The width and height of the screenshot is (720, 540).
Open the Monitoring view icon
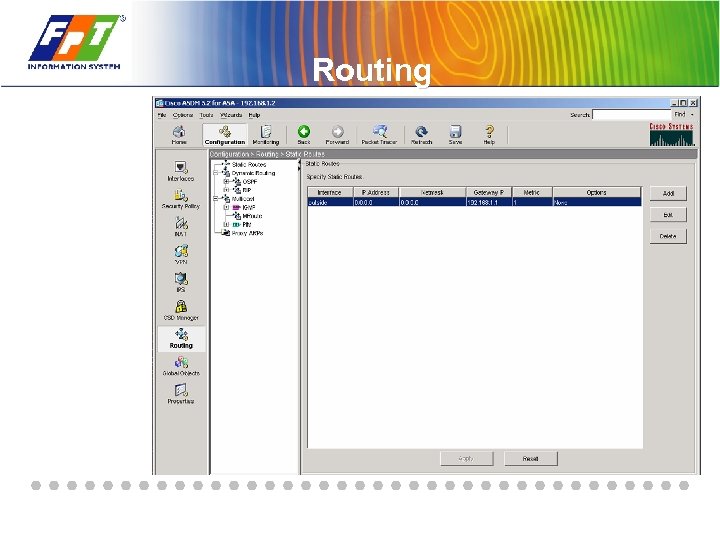click(x=266, y=135)
